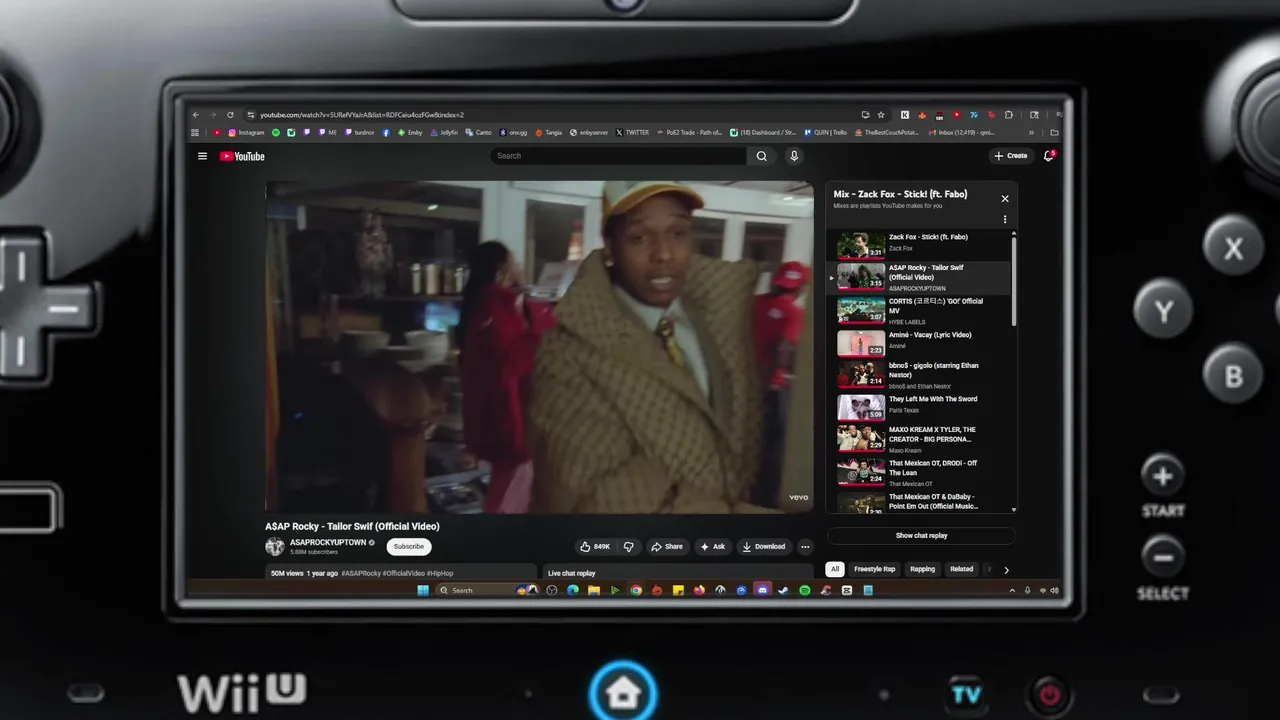Viewport: 1280px width, 720px height.
Task: Play That Mexican OT, DRODi - Off The Lean
Action: click(x=920, y=471)
